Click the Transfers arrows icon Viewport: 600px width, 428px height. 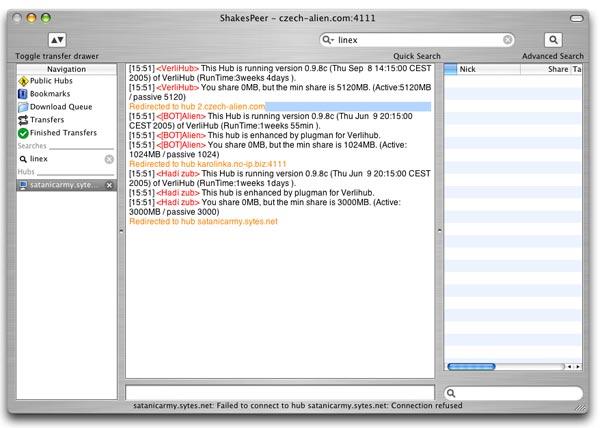pos(23,120)
